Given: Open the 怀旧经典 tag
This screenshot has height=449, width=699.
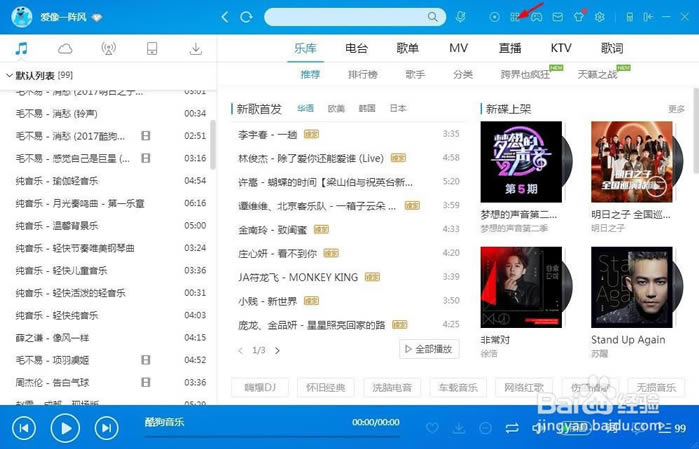Looking at the screenshot, I should pyautogui.click(x=325, y=387).
